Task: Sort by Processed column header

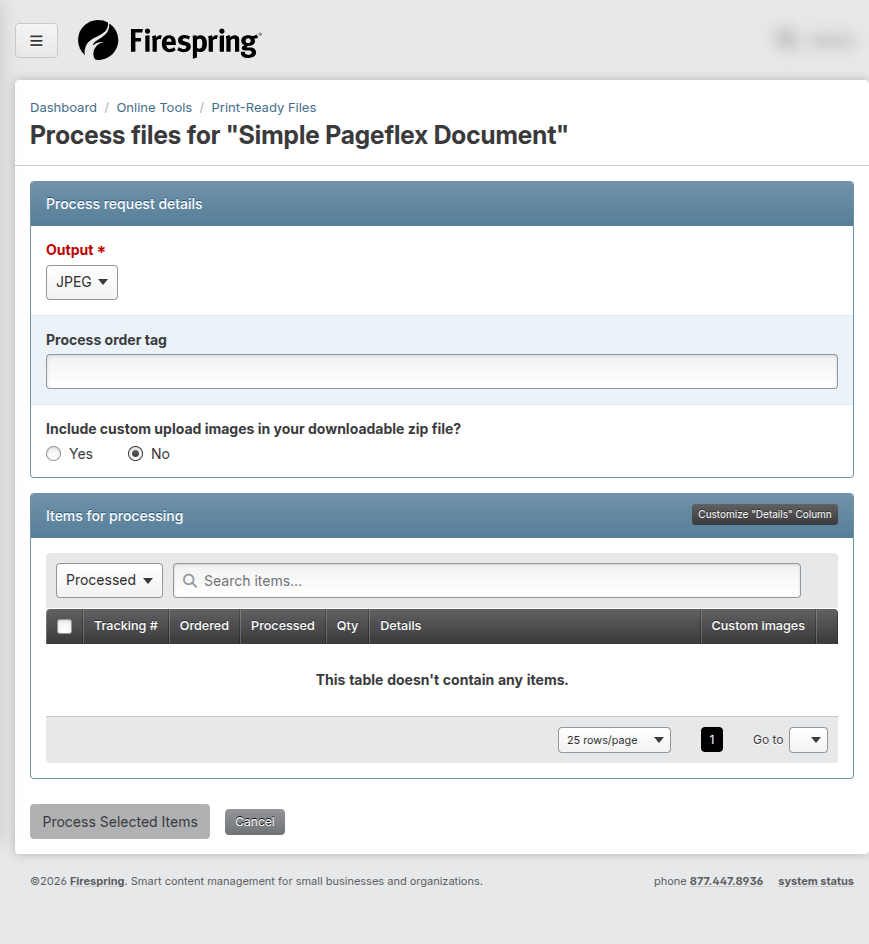Action: [x=282, y=626]
